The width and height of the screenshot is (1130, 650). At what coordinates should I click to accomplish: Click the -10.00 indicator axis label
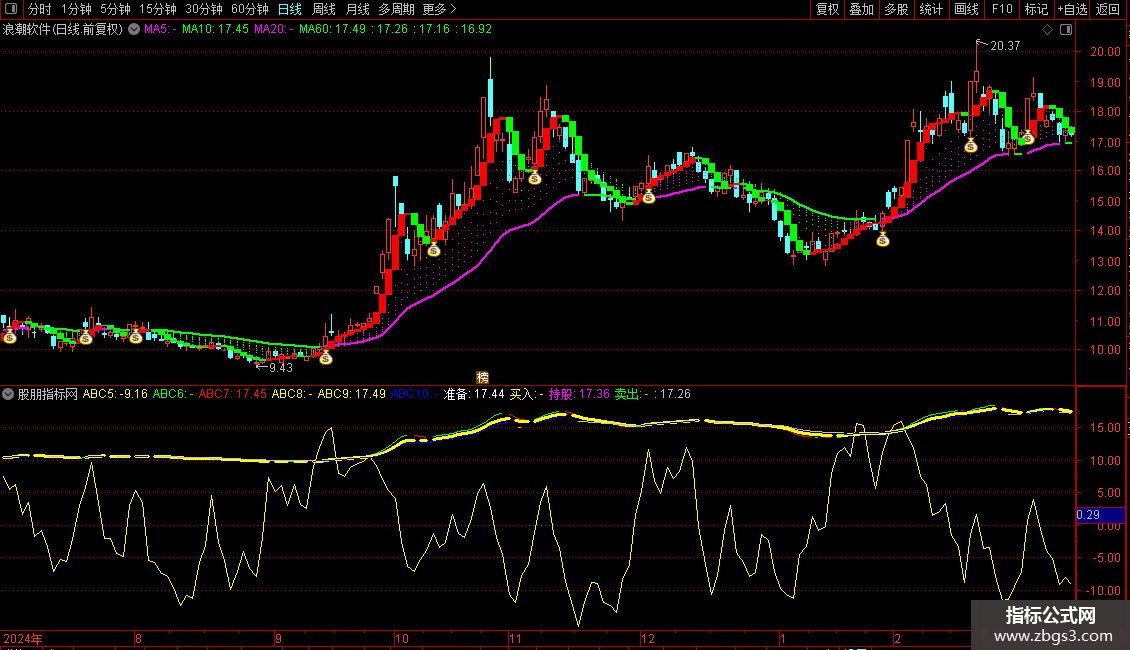click(1104, 590)
